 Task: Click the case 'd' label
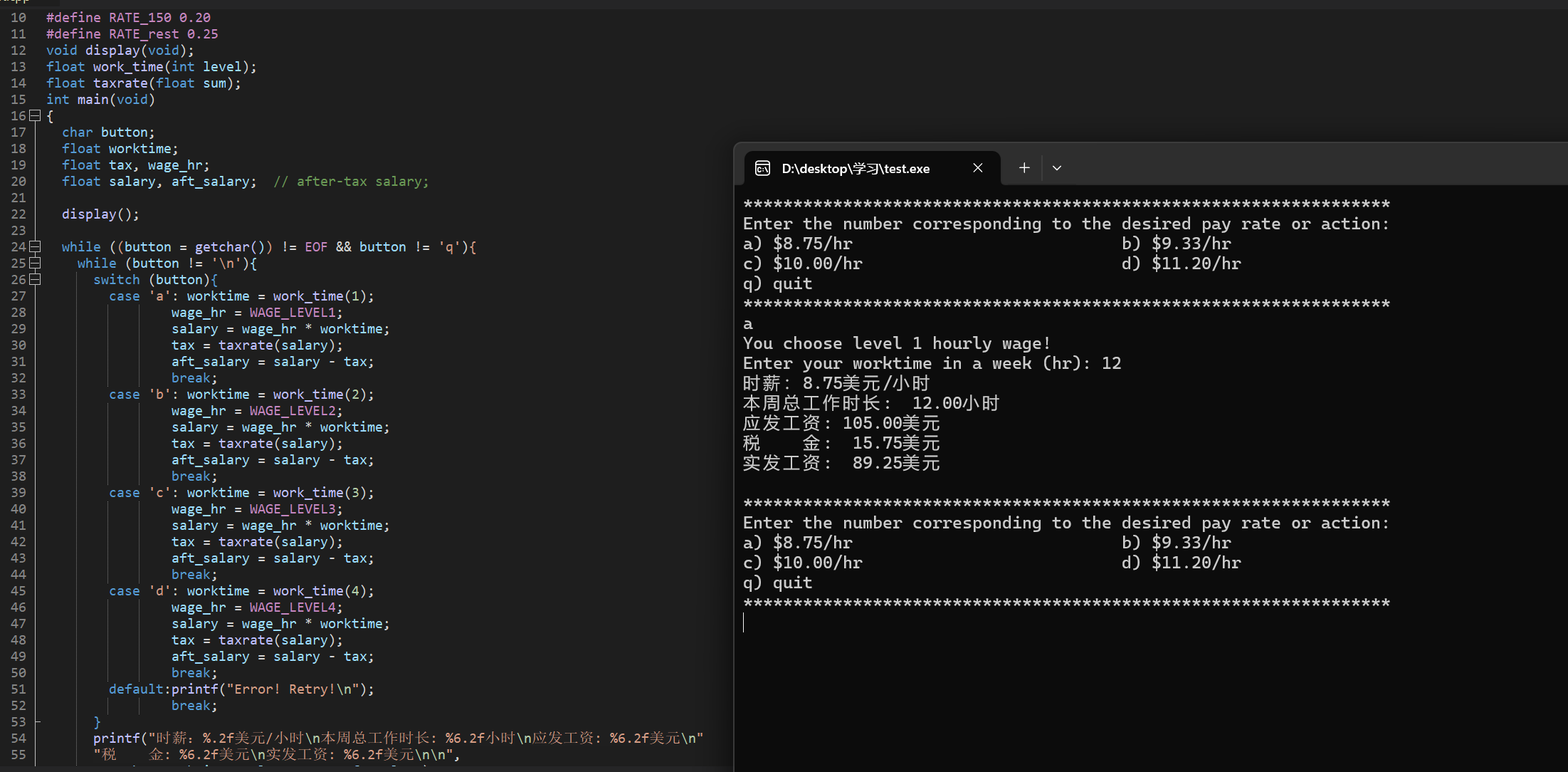click(140, 590)
